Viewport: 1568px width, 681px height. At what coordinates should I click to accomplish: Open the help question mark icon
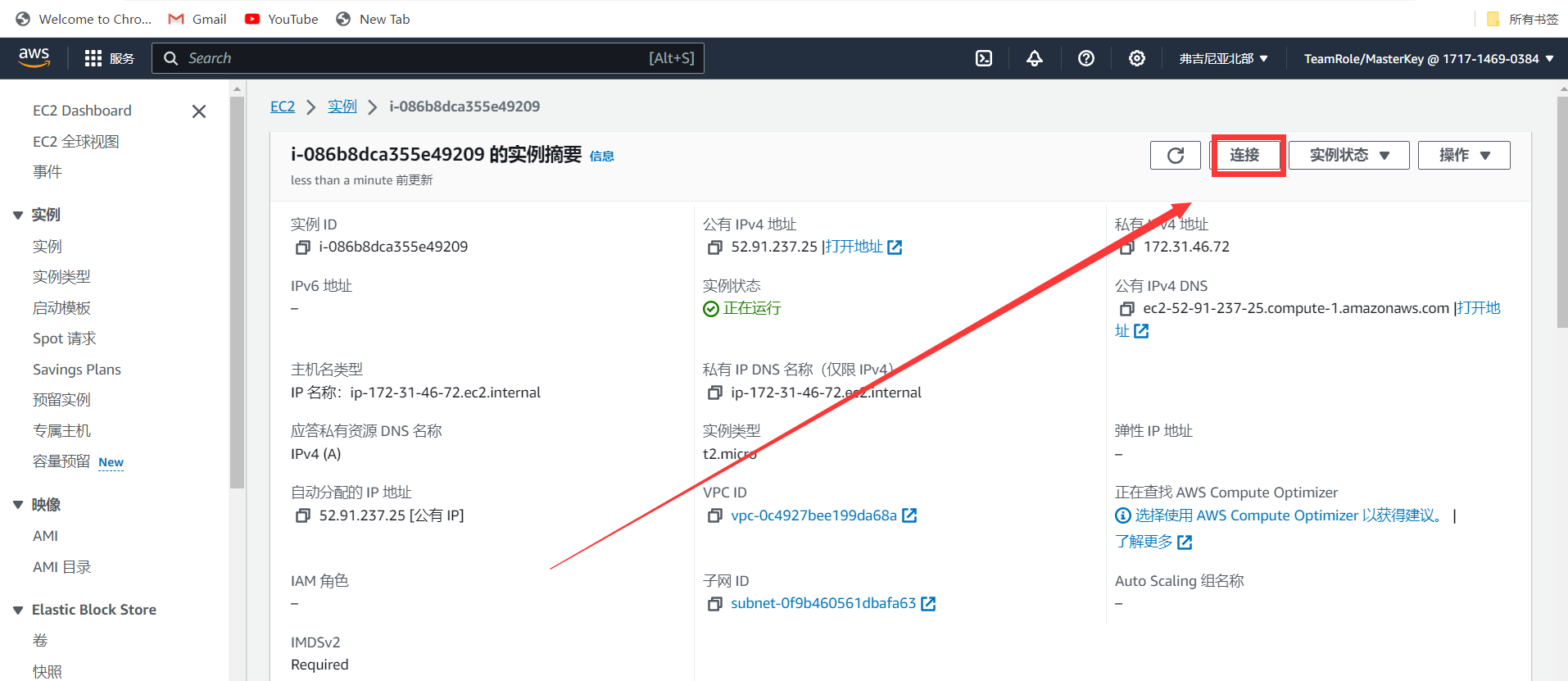point(1085,58)
